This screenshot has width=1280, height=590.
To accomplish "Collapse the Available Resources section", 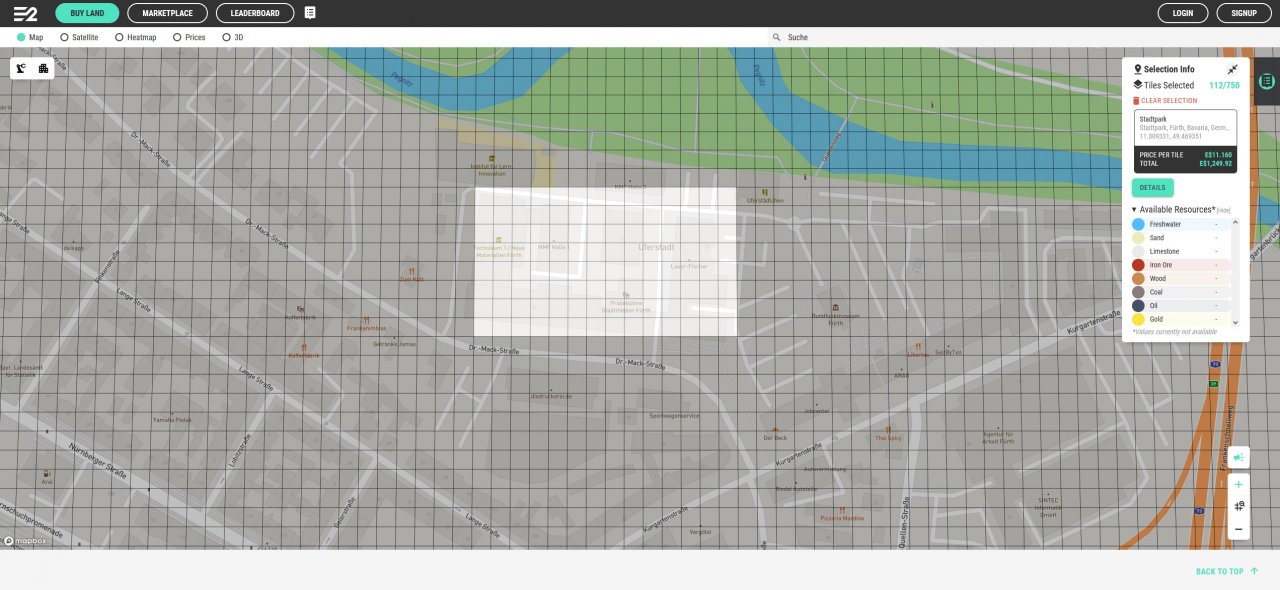I will [x=1134, y=210].
